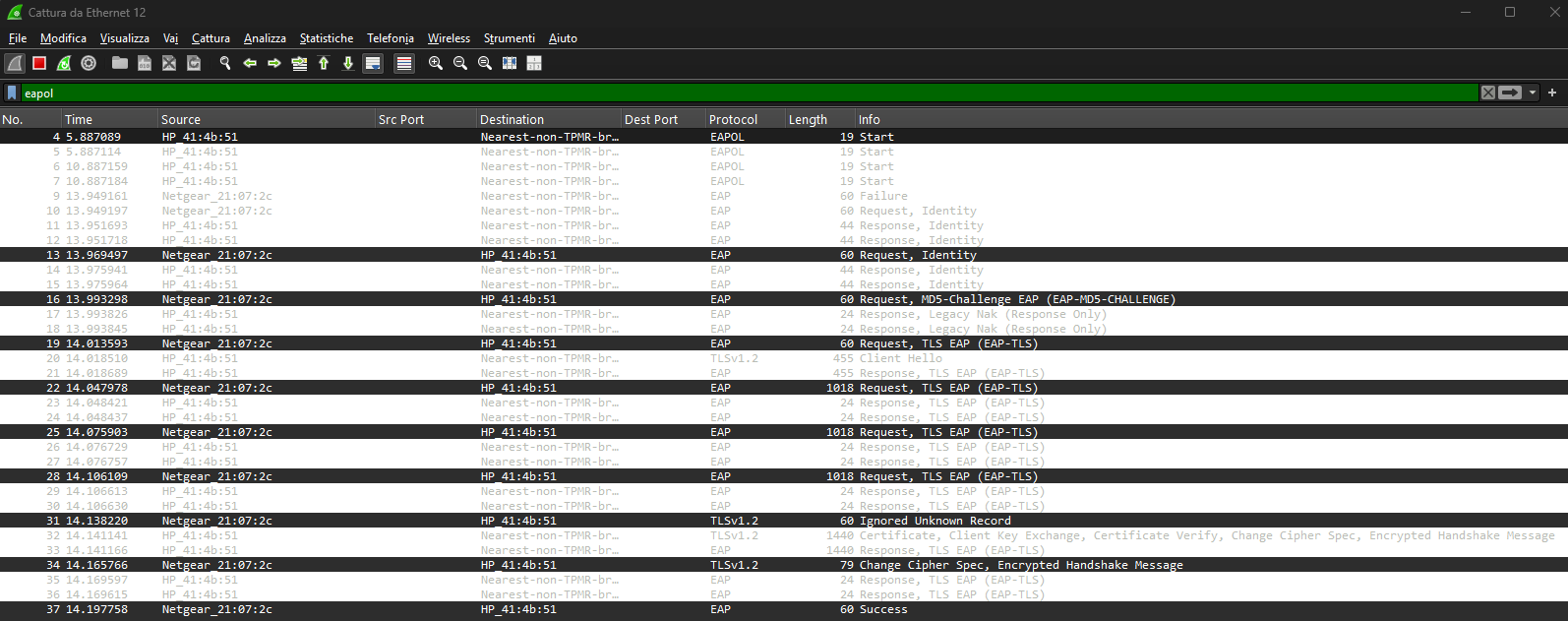This screenshot has width=1568, height=621.
Task: Expand recent display filters dropdown arrow
Action: pyautogui.click(x=1532, y=93)
